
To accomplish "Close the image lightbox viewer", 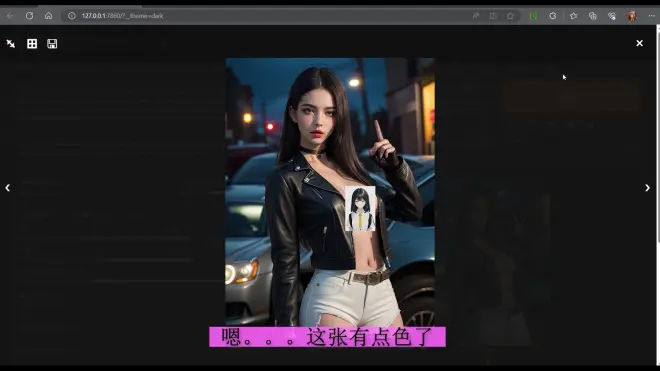I will [639, 43].
